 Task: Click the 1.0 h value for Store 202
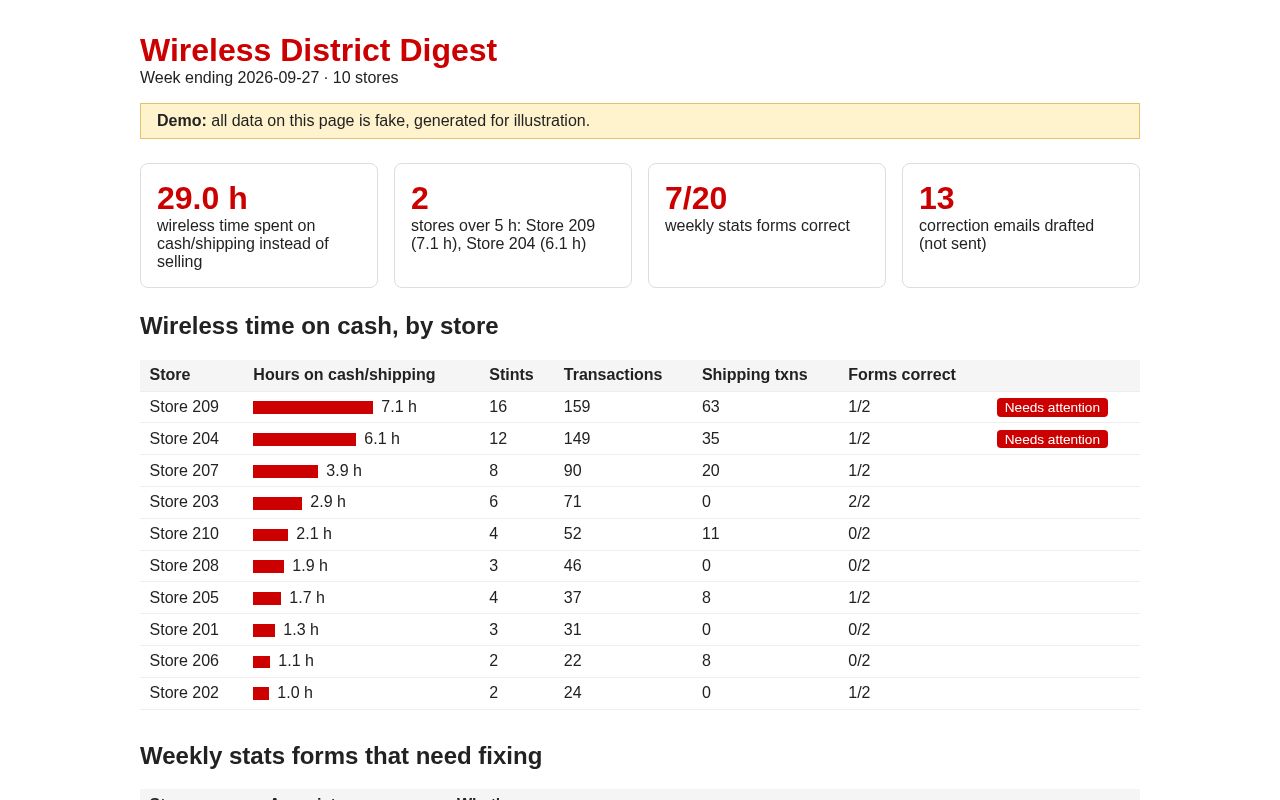(x=295, y=693)
